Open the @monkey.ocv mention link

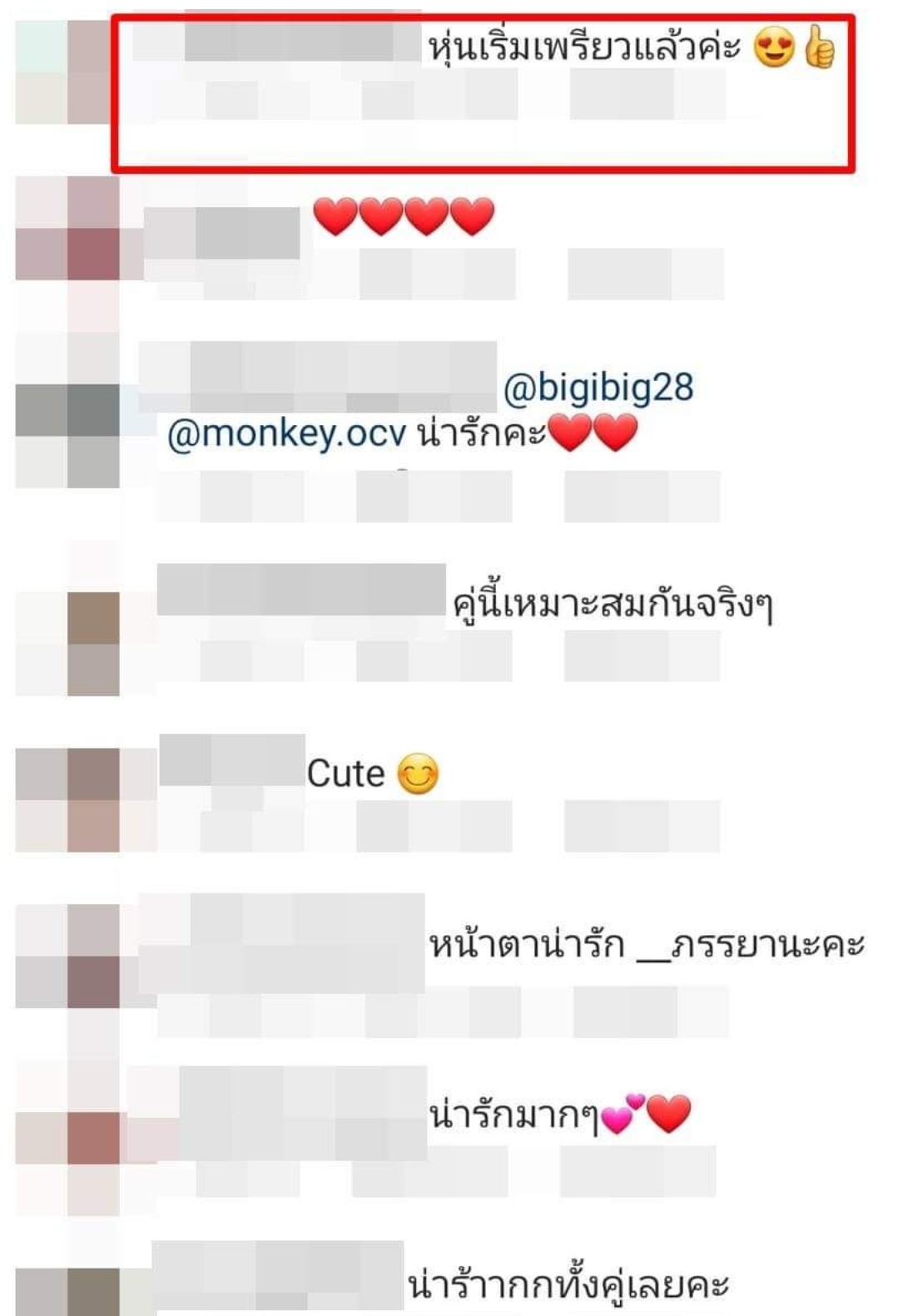[x=287, y=433]
